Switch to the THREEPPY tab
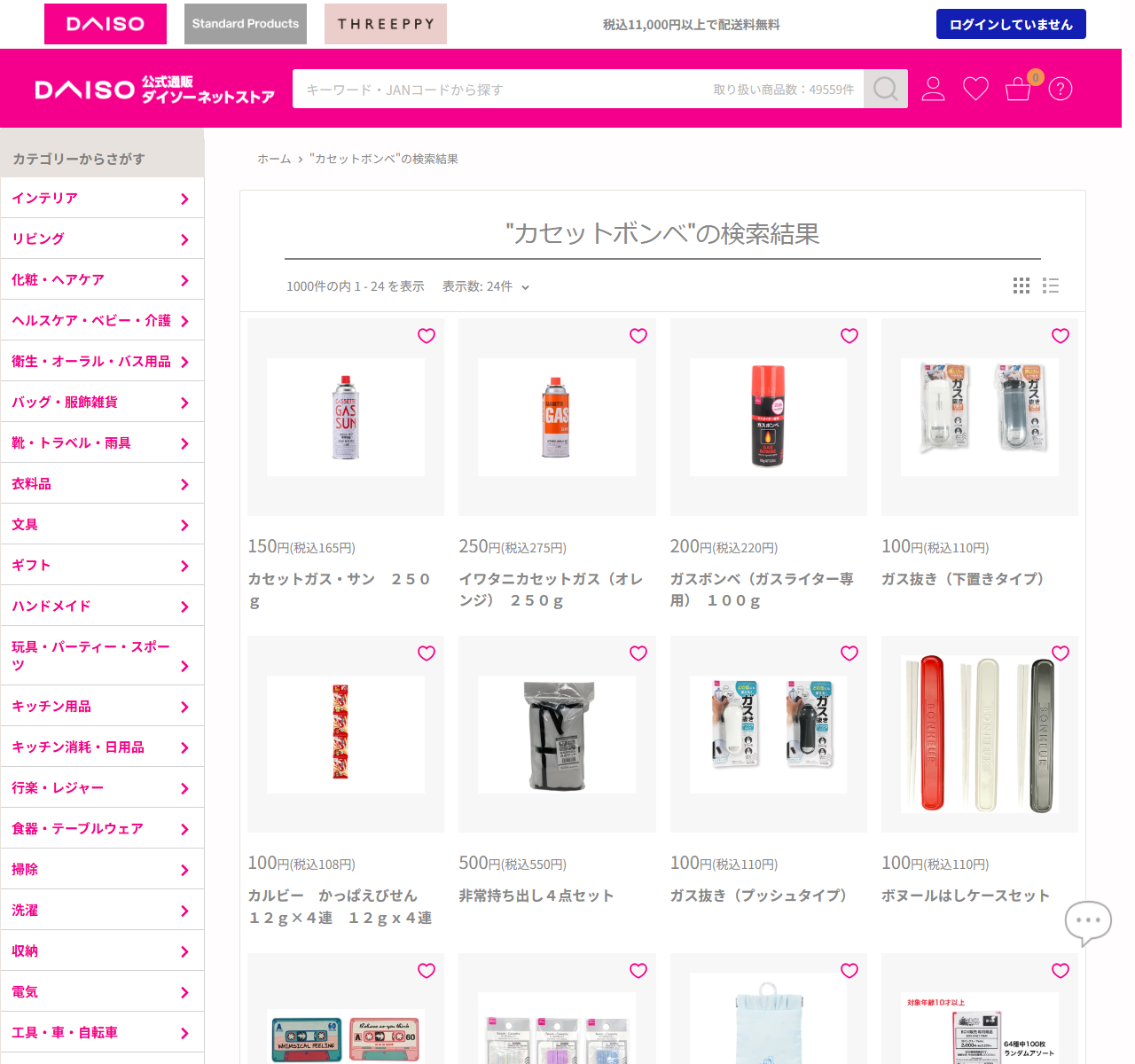The image size is (1135, 1064). (x=386, y=24)
